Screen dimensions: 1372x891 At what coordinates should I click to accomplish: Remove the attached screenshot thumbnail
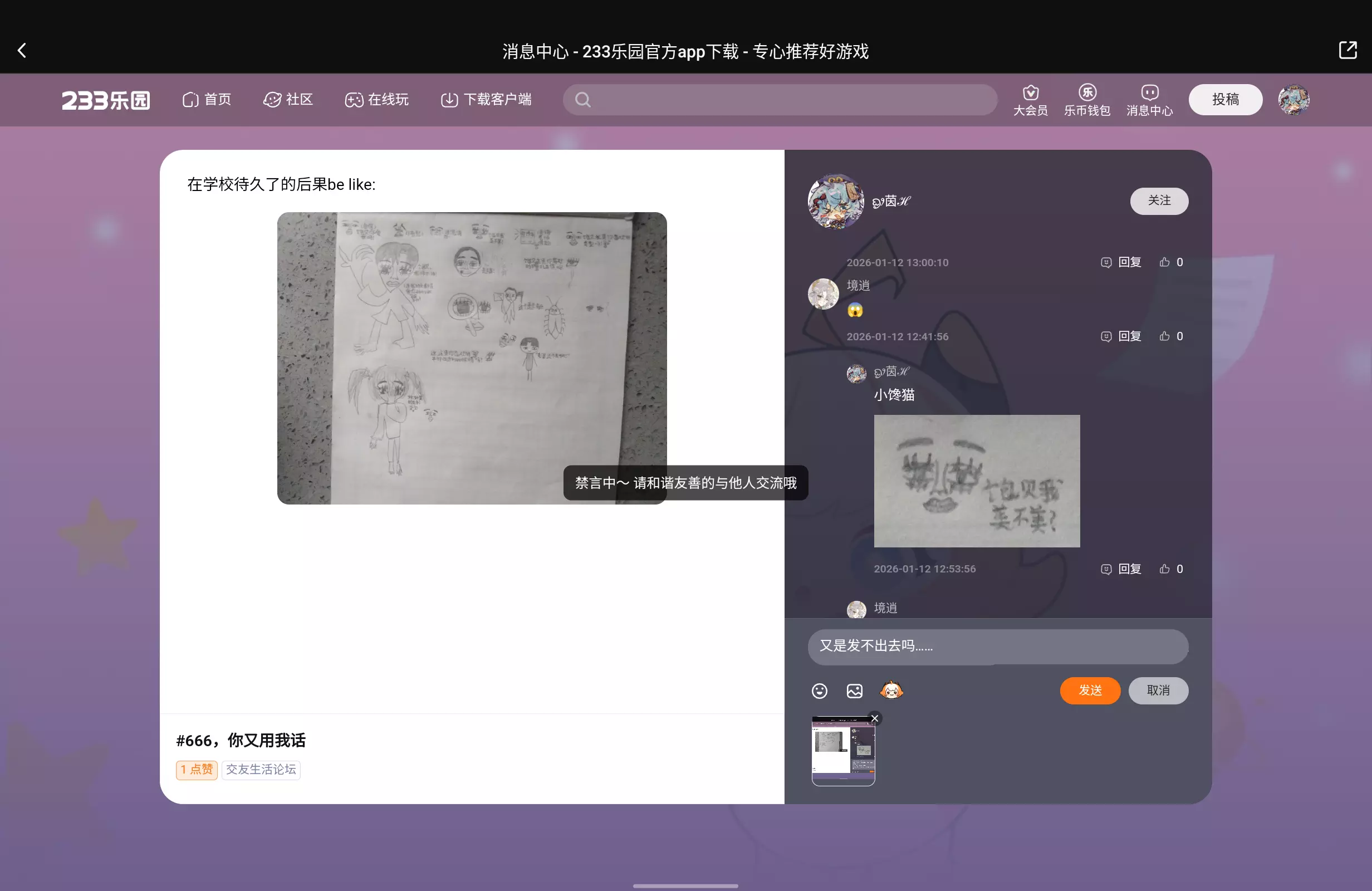point(875,718)
